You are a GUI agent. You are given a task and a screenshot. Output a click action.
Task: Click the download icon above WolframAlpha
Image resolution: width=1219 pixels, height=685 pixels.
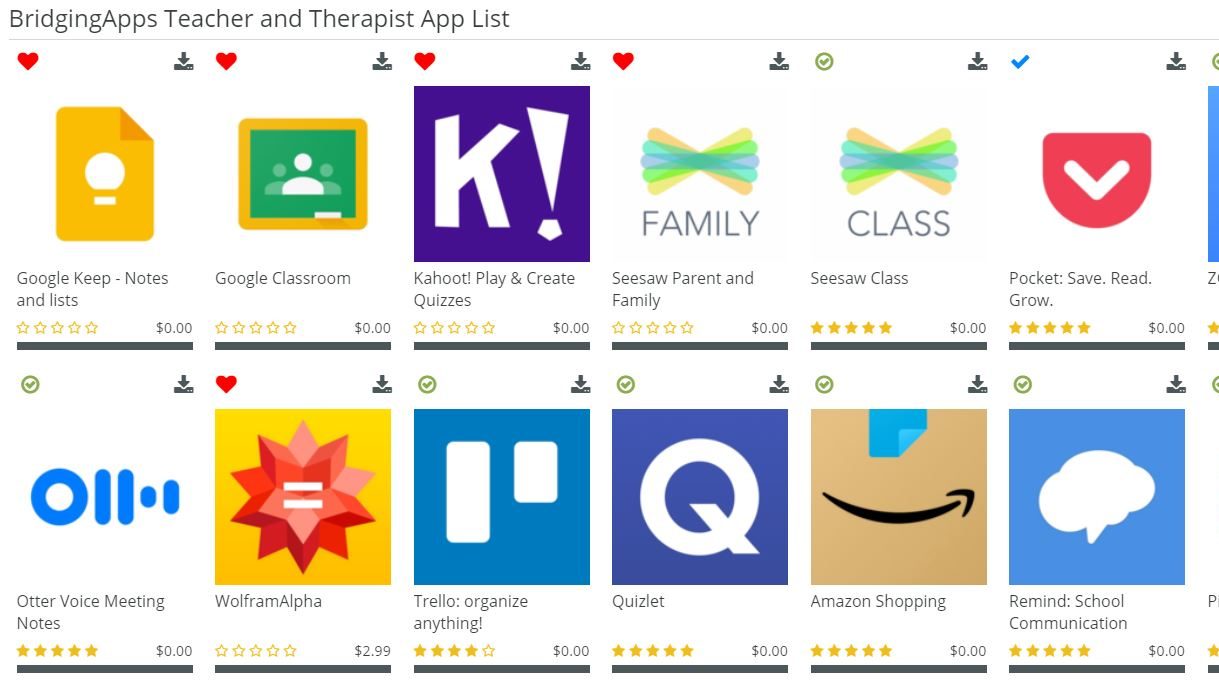pyautogui.click(x=382, y=385)
